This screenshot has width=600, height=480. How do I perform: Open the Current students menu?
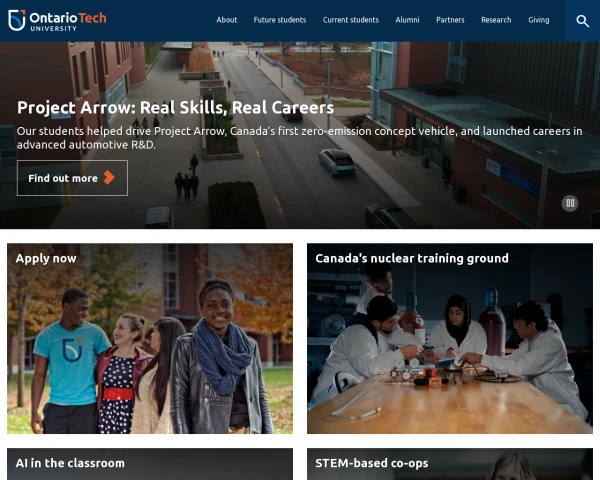coord(351,20)
